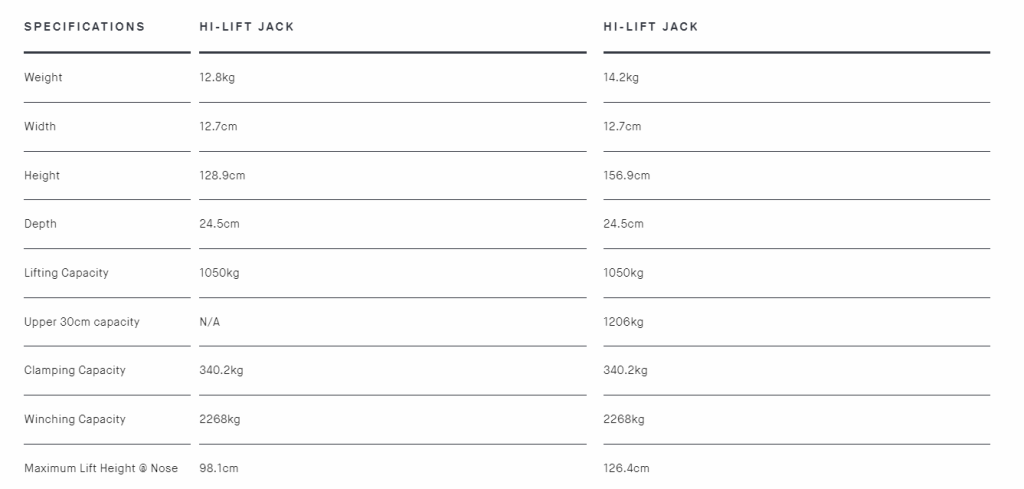The width and height of the screenshot is (1024, 489).
Task: Click the Upper 30cm capacity label
Action: pyautogui.click(x=82, y=322)
